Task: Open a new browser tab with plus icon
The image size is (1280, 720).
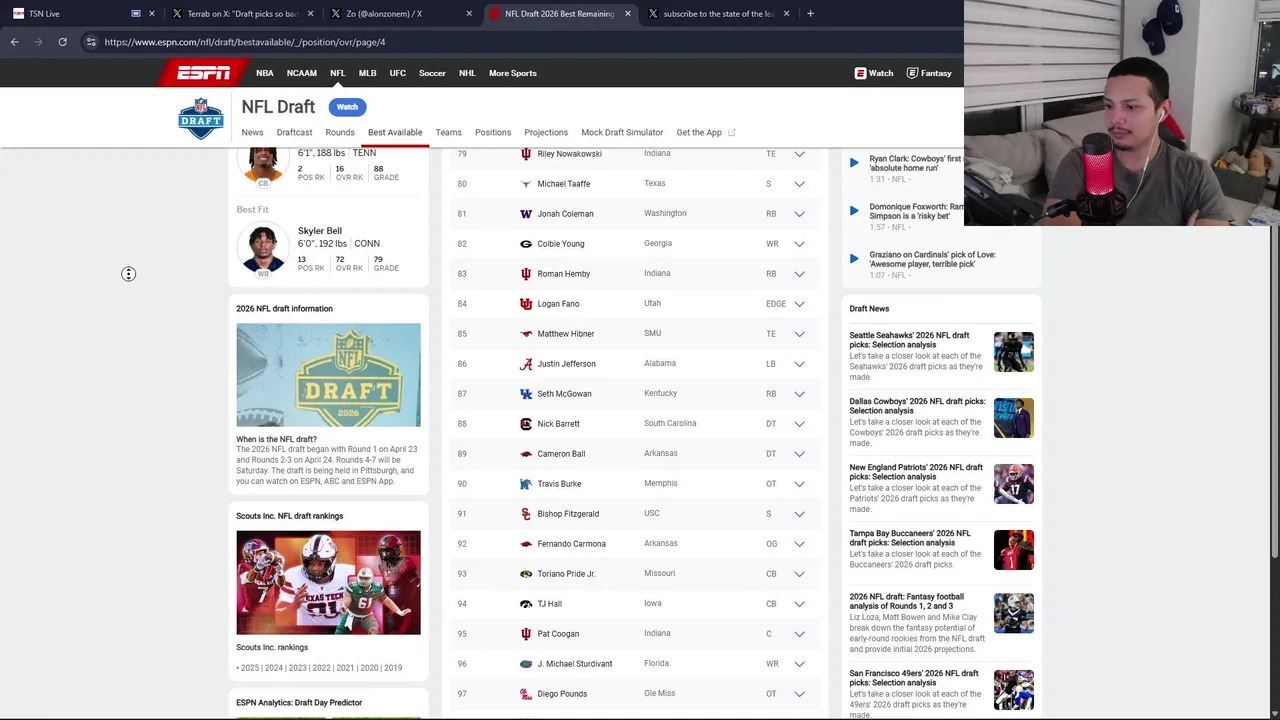Action: click(810, 14)
